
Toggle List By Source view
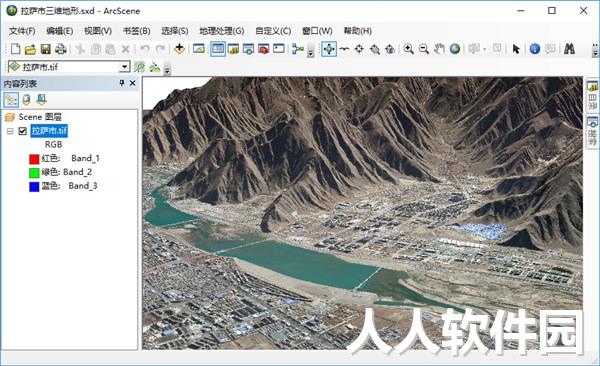[26, 100]
